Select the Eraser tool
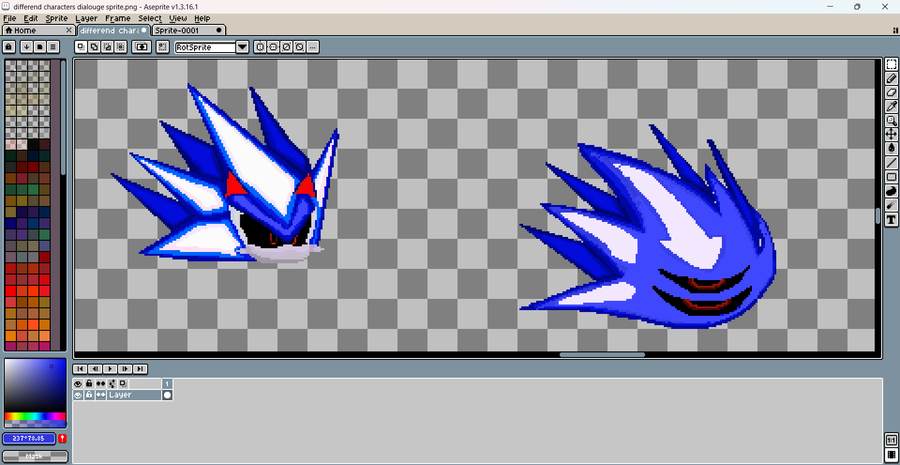 [891, 92]
